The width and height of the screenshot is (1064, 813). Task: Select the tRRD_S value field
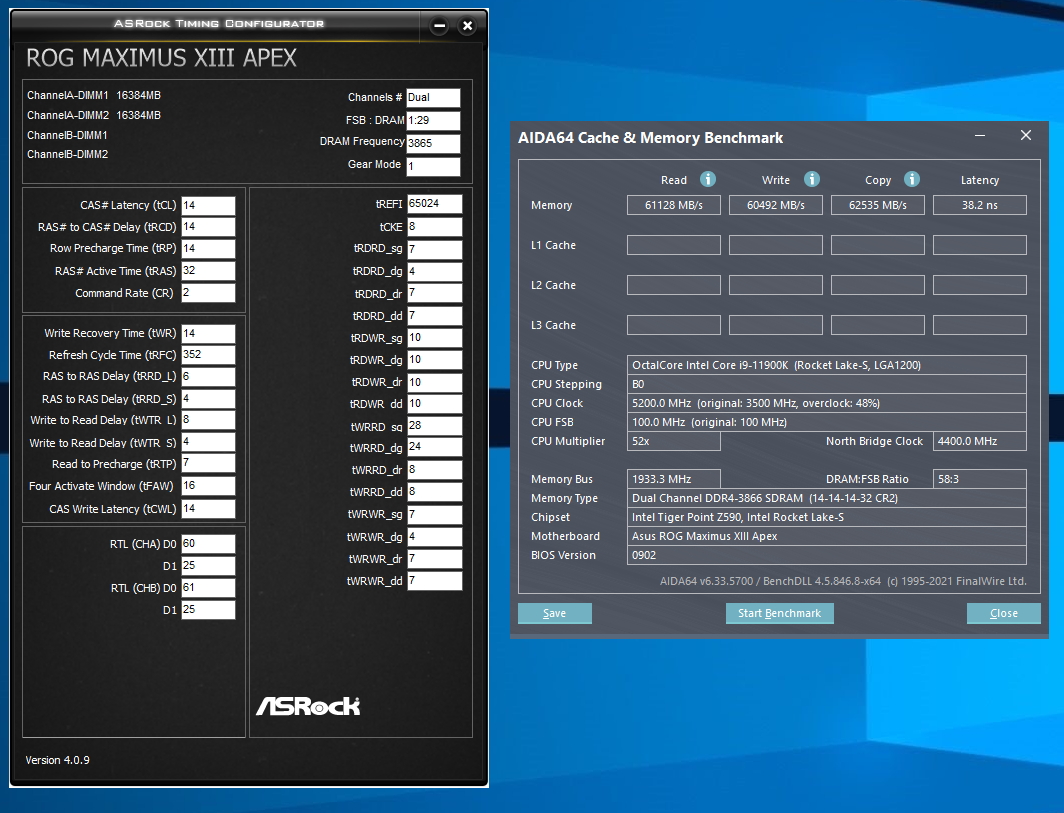click(208, 399)
